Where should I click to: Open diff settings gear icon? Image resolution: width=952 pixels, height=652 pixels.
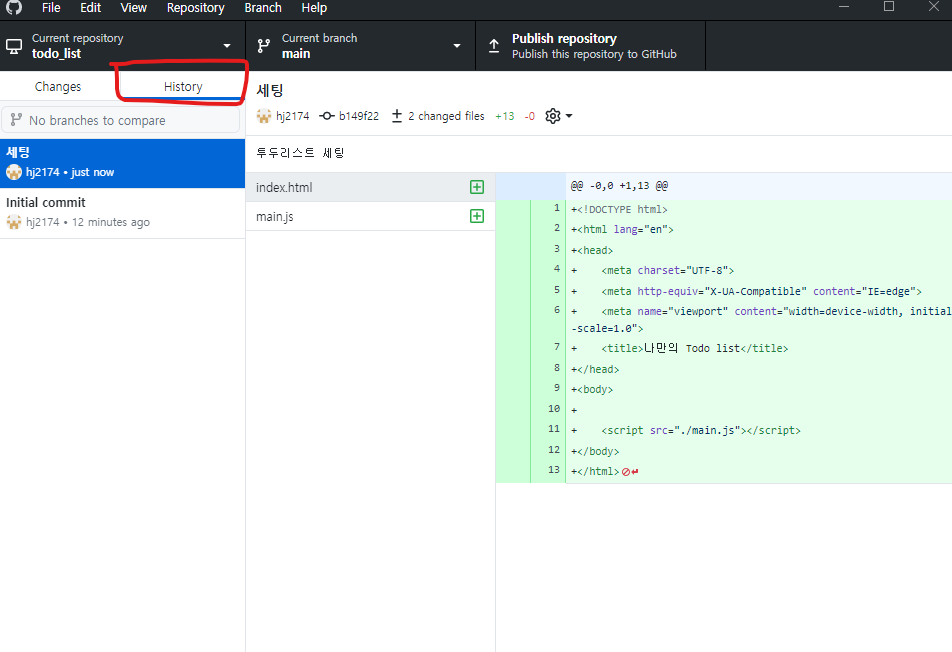(x=552, y=116)
